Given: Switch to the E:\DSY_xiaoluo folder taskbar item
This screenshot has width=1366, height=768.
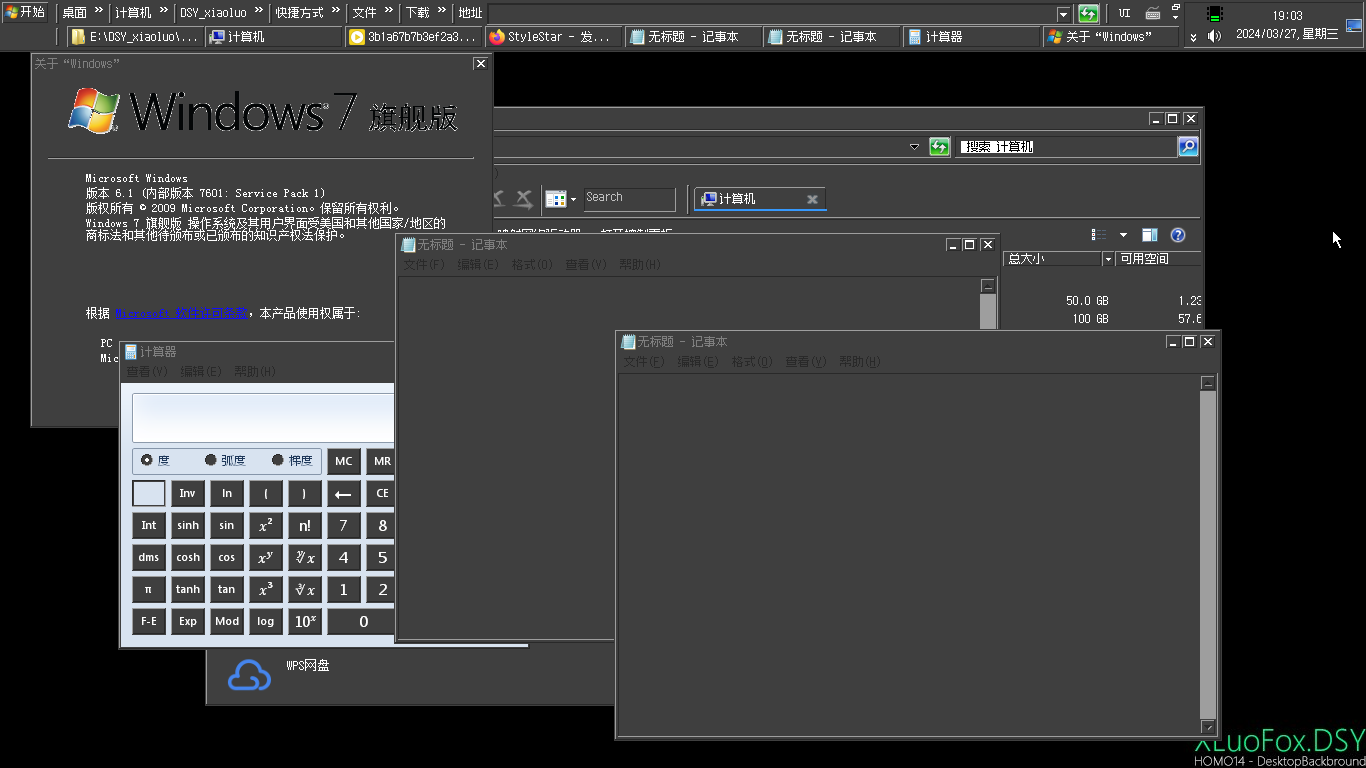Looking at the screenshot, I should tap(135, 36).
